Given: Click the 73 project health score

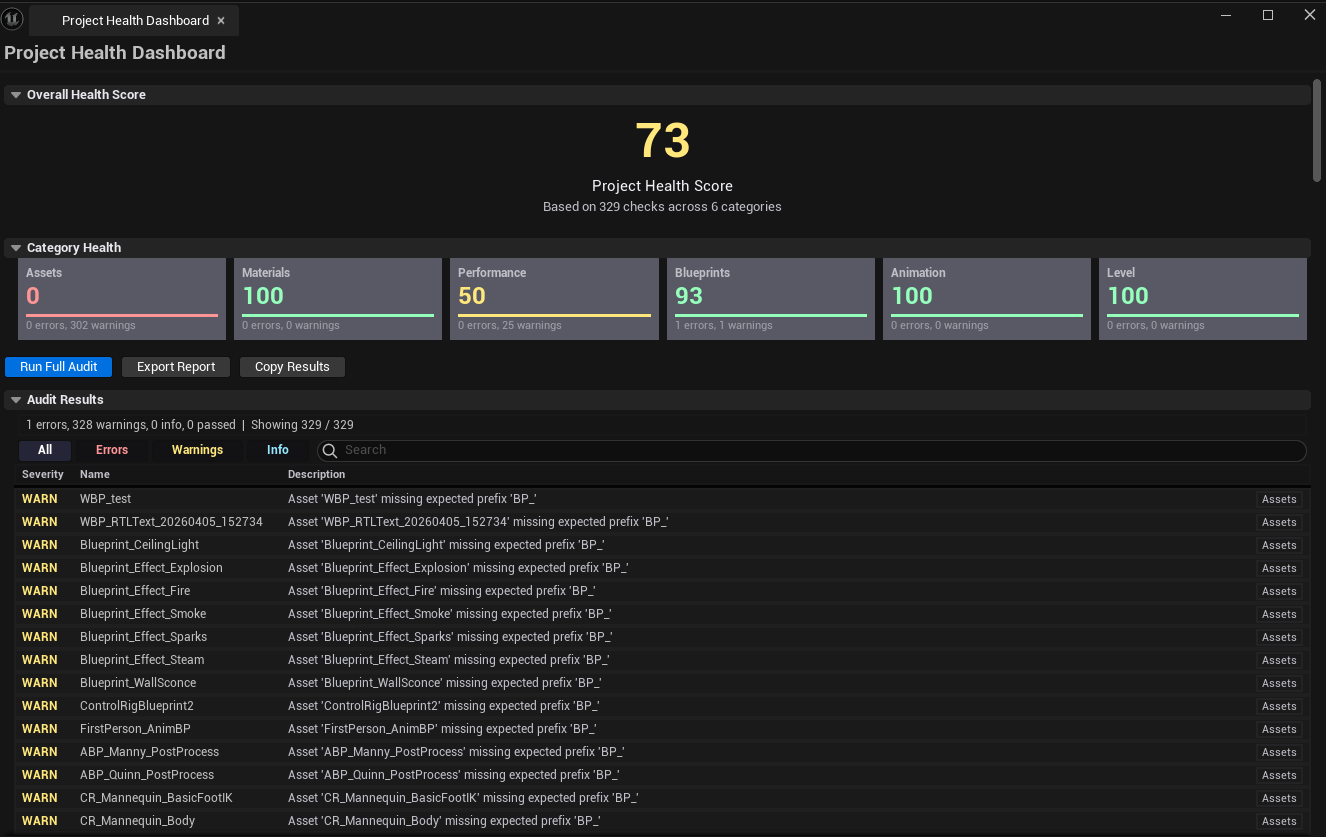Looking at the screenshot, I should 663,140.
